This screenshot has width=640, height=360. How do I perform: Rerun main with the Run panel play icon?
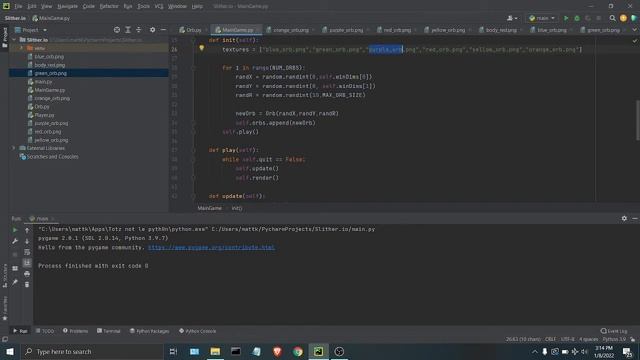pos(15,230)
